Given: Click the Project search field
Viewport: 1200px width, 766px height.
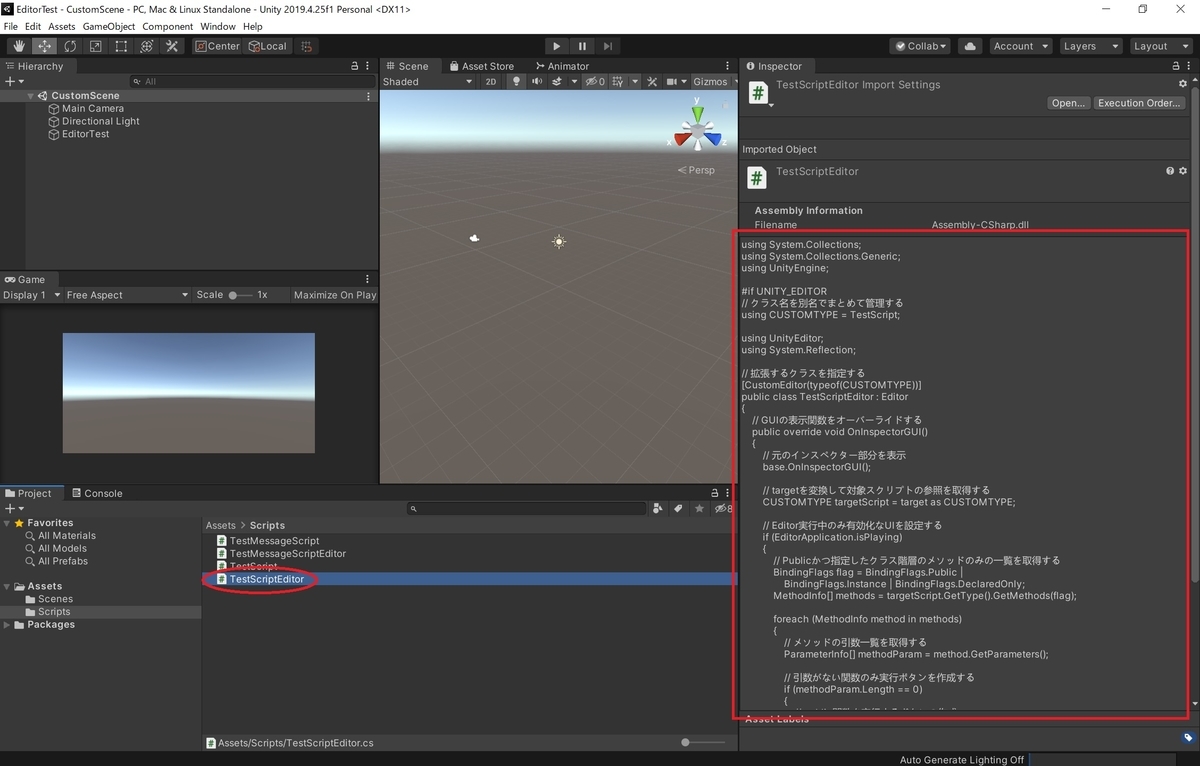Looking at the screenshot, I should (x=525, y=509).
